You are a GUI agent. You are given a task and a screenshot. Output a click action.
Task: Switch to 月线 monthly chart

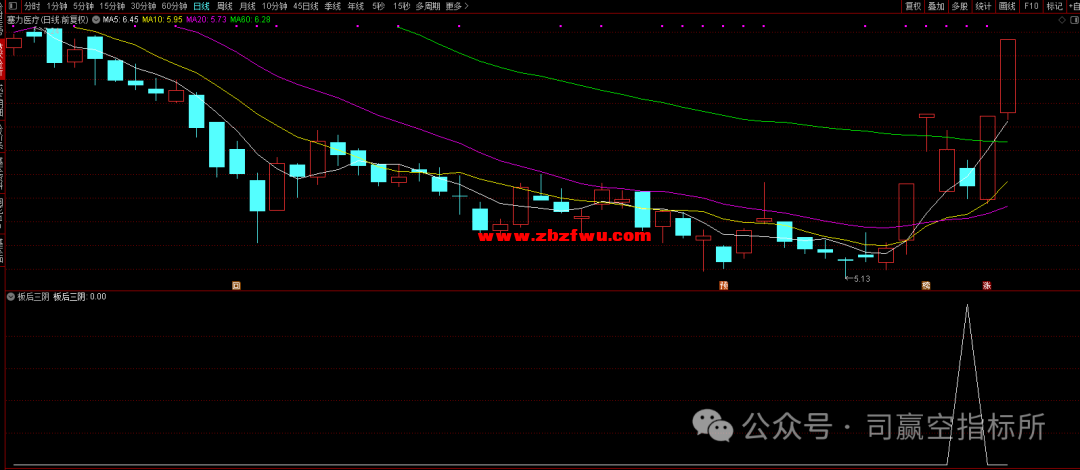pos(247,6)
